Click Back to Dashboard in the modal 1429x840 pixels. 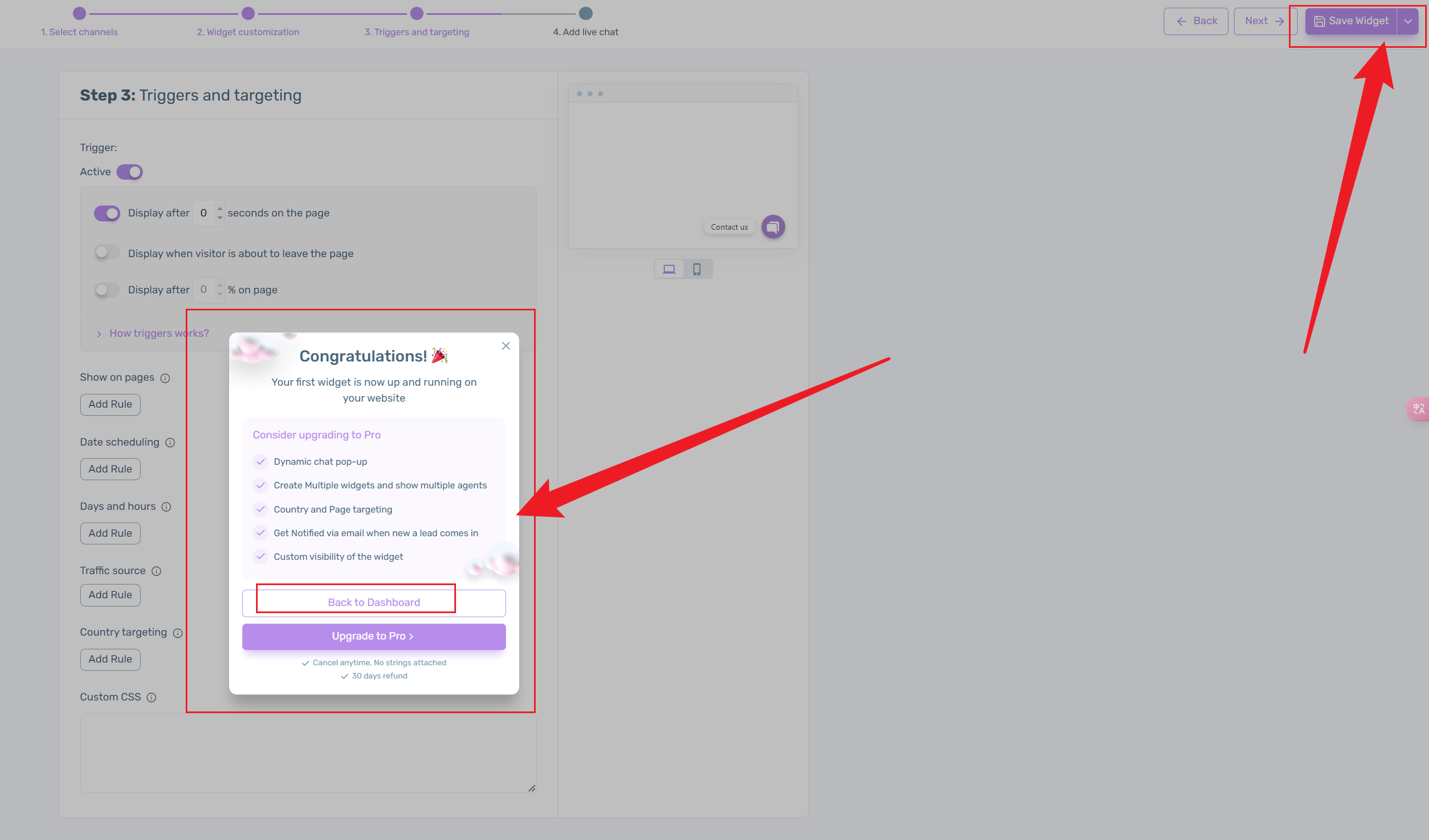[374, 602]
